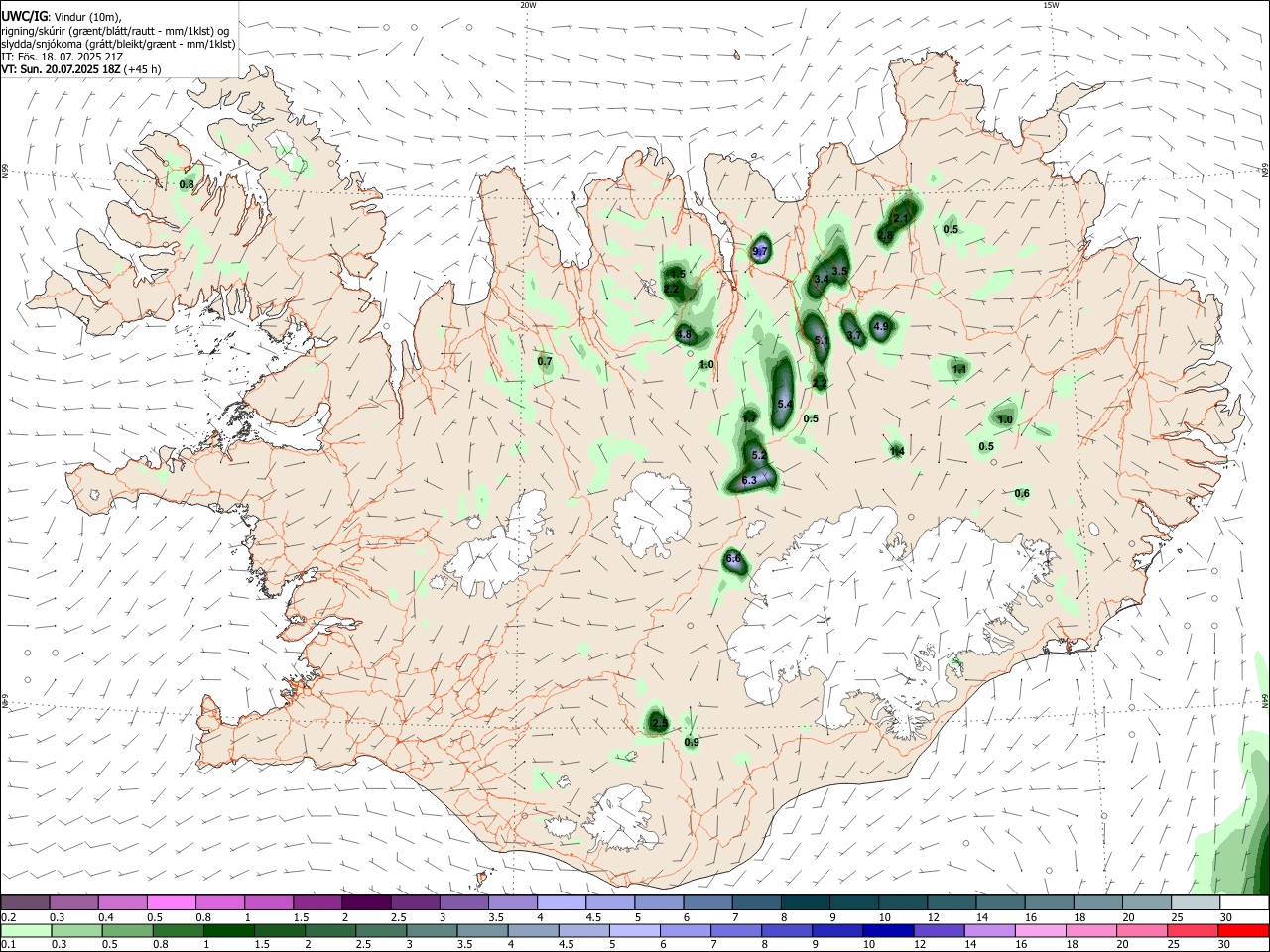
Task: Click the 3.7 precipitation value label
Action: pyautogui.click(x=853, y=336)
